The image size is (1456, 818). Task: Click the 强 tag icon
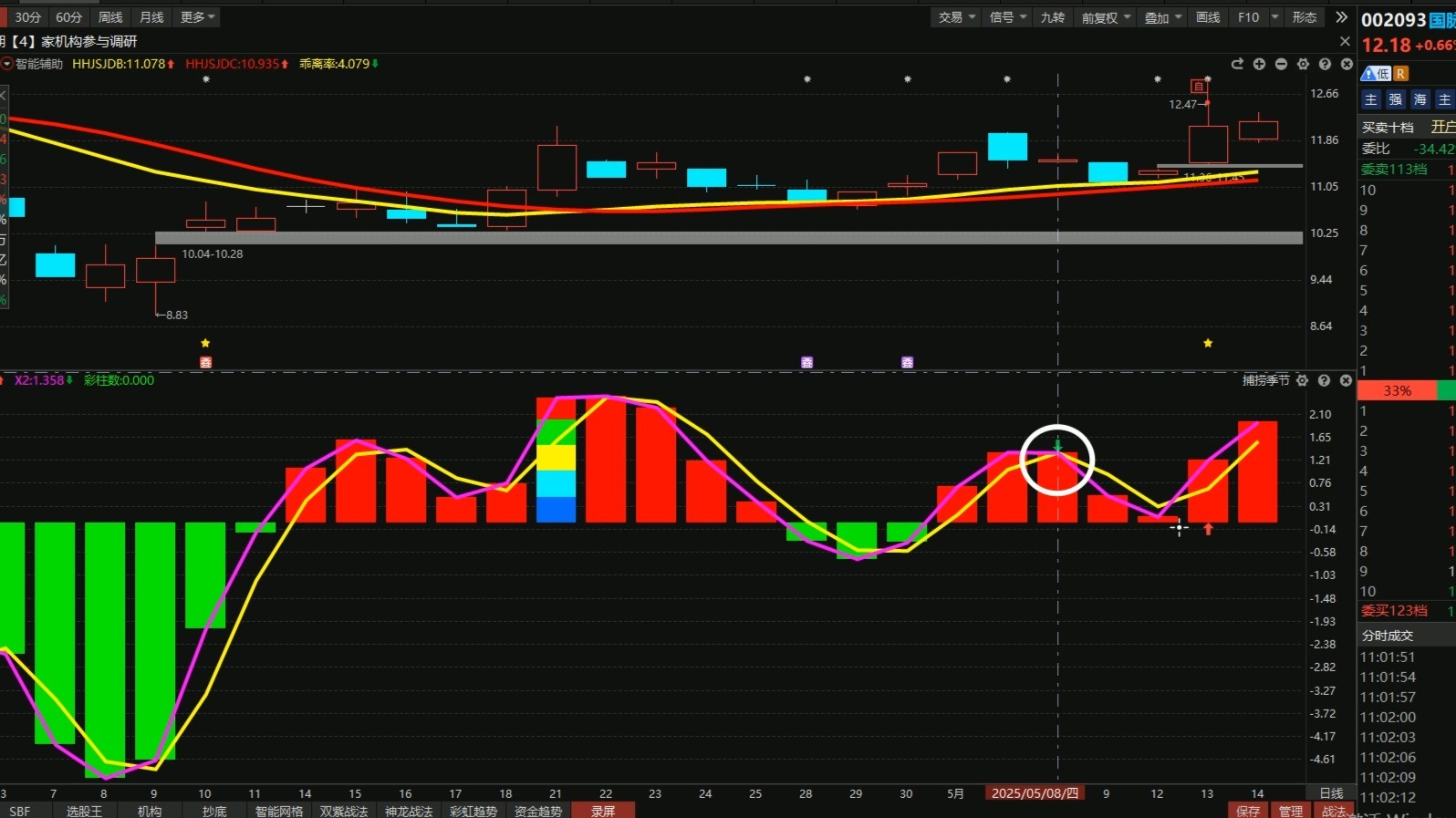(1395, 99)
